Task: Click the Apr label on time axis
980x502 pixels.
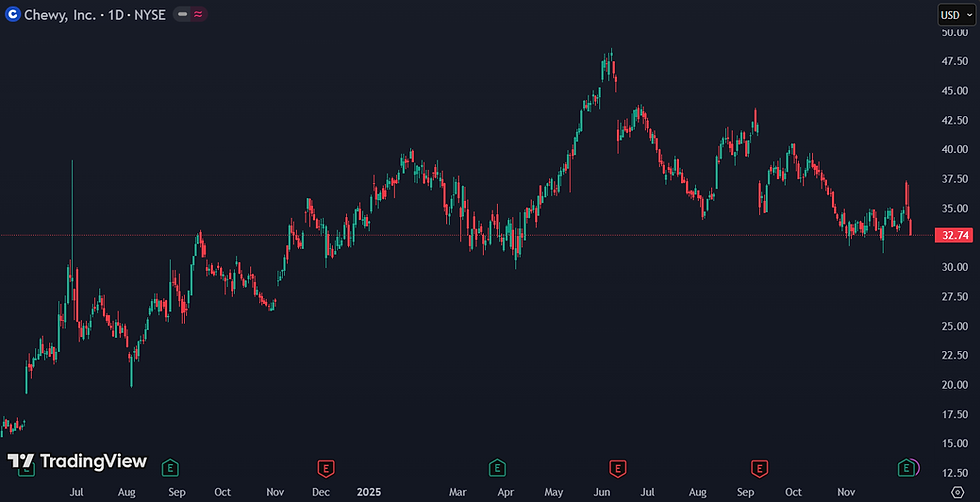Action: pos(506,492)
